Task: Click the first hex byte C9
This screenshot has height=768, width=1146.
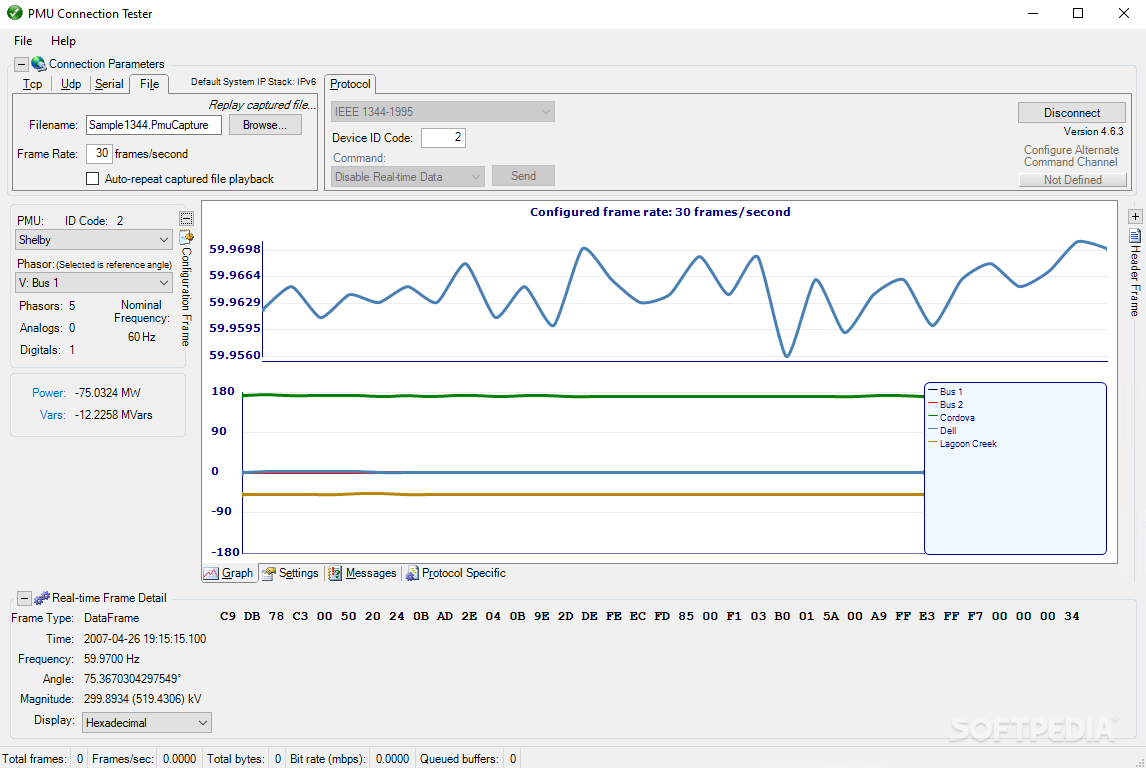Action: tap(228, 616)
